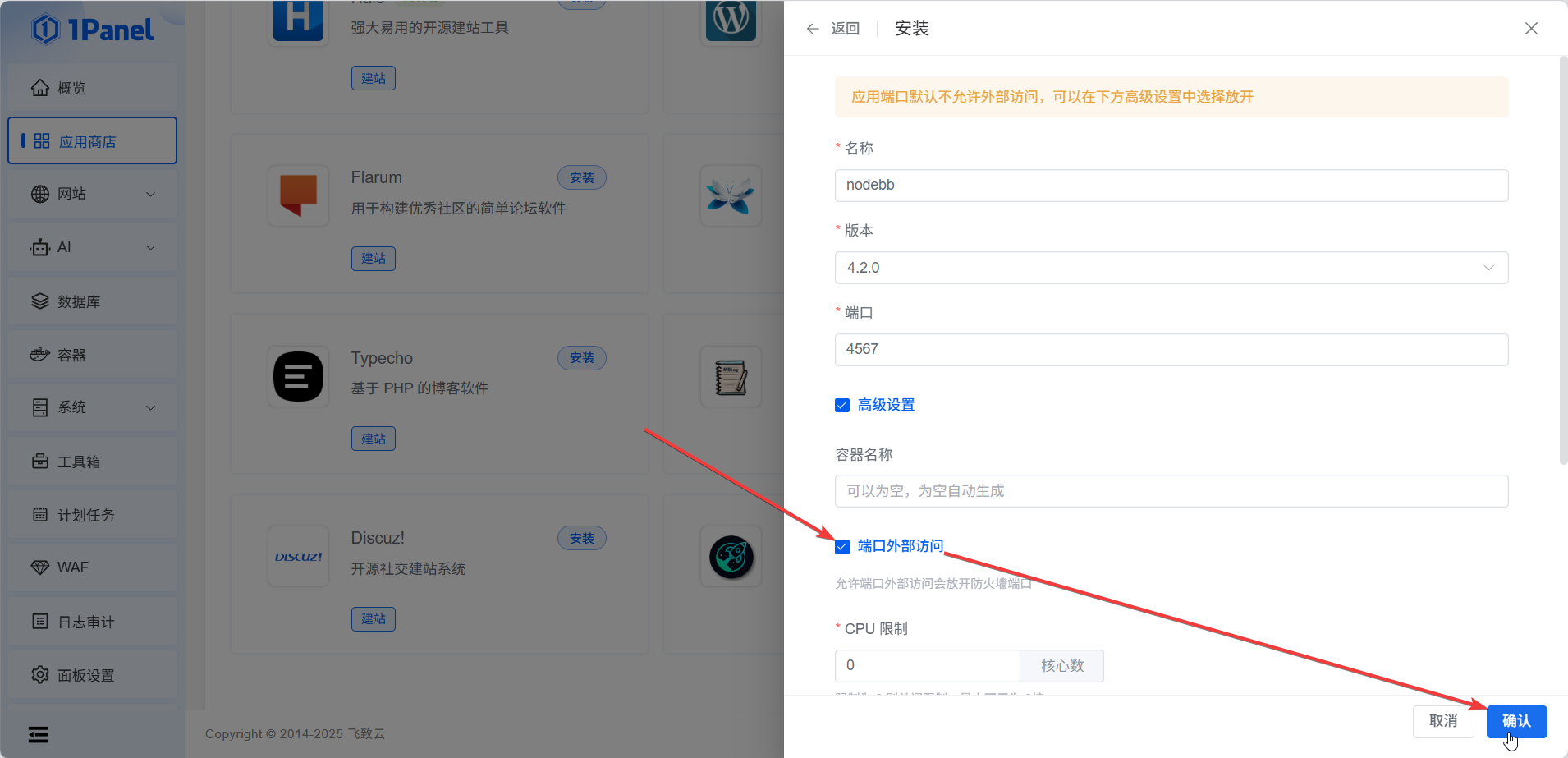
Task: Toggle the 端口外部访问 checkbox
Action: coord(842,547)
